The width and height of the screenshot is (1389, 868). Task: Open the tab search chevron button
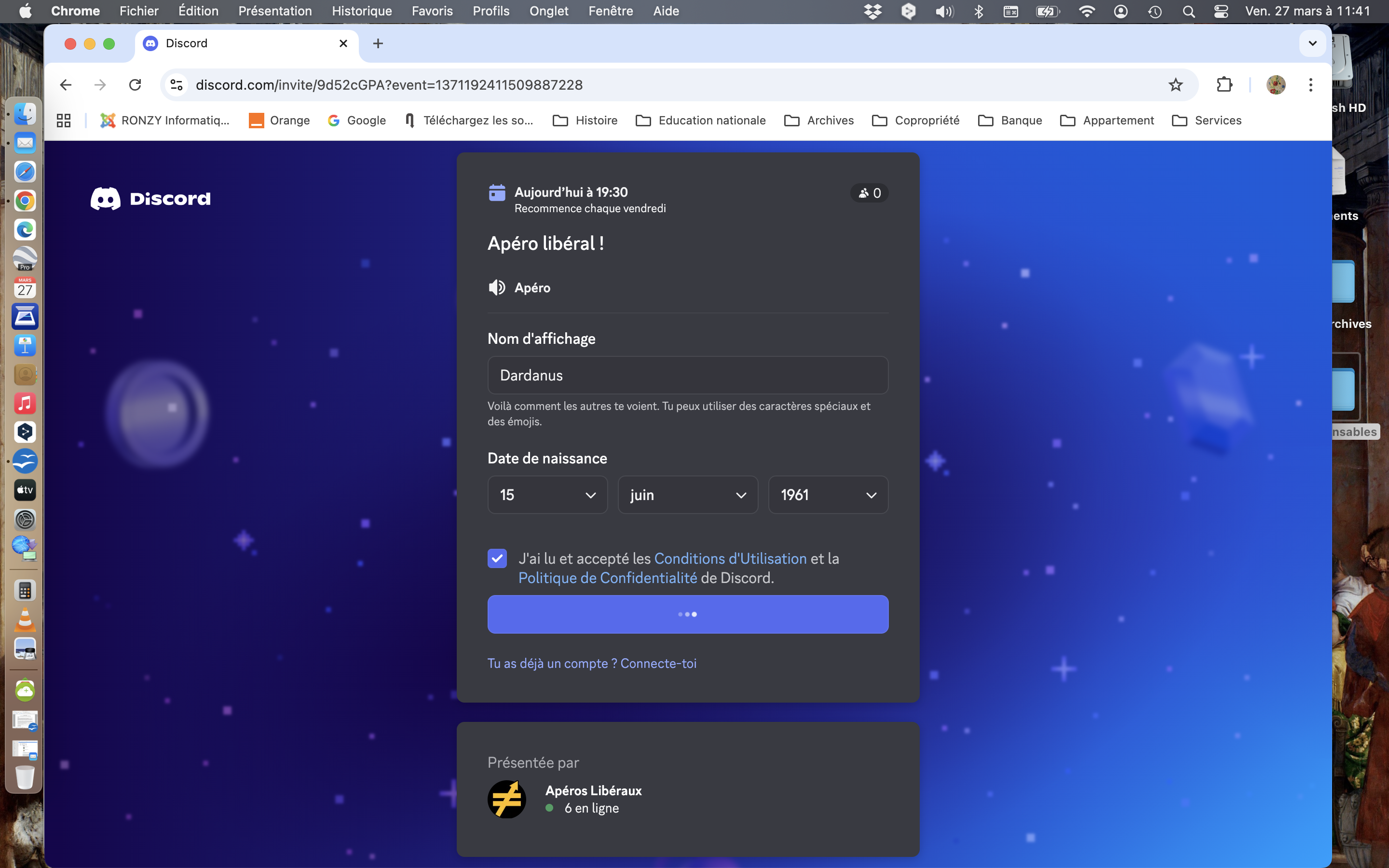[x=1312, y=43]
